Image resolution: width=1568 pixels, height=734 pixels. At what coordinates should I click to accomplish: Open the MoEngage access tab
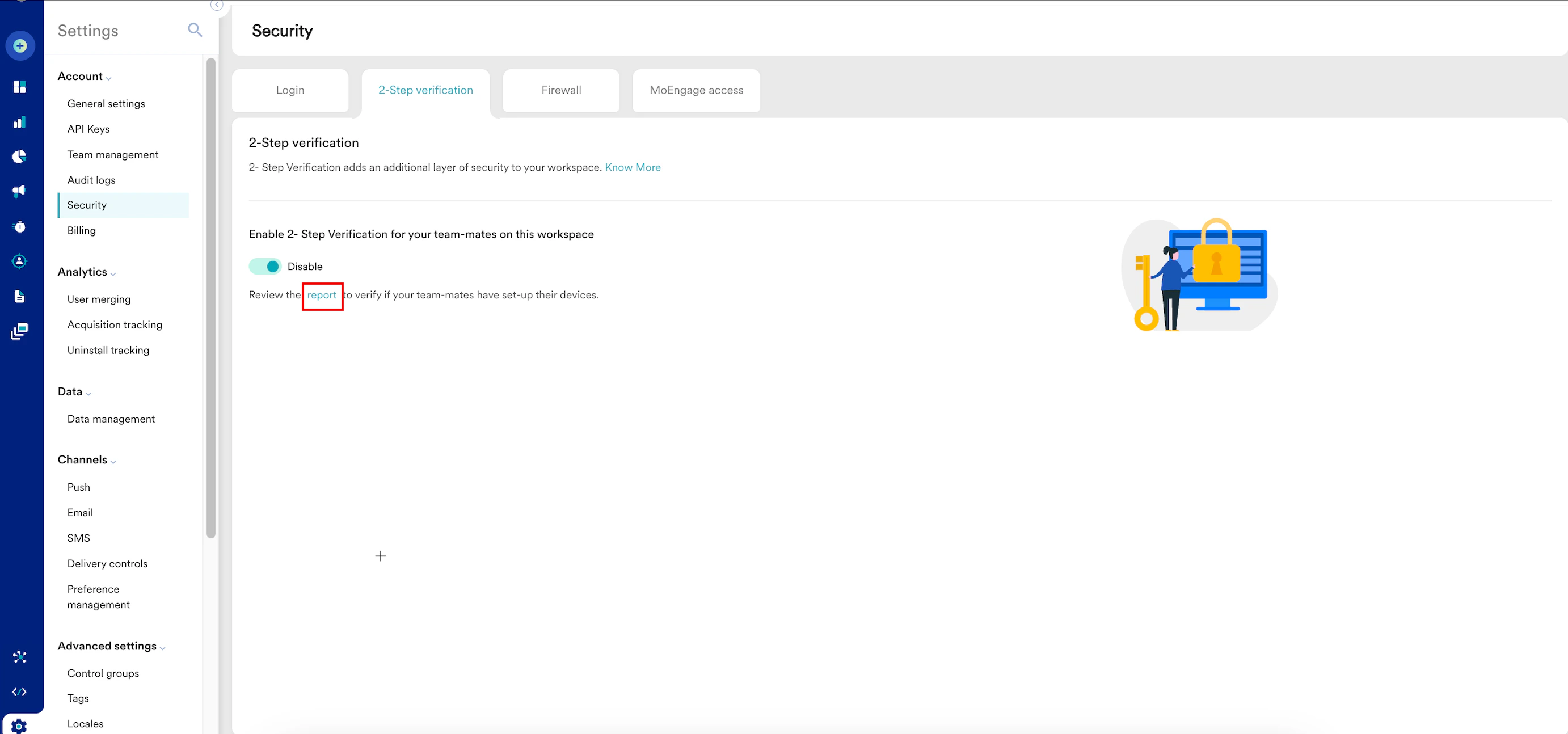click(696, 90)
